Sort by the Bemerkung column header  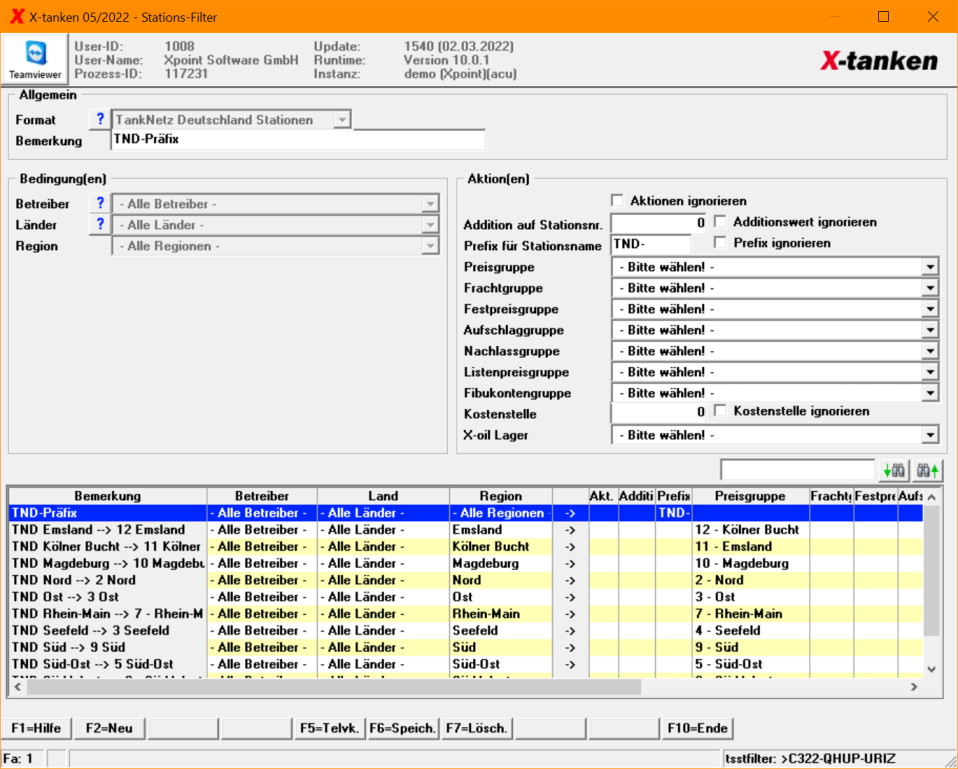coord(108,496)
